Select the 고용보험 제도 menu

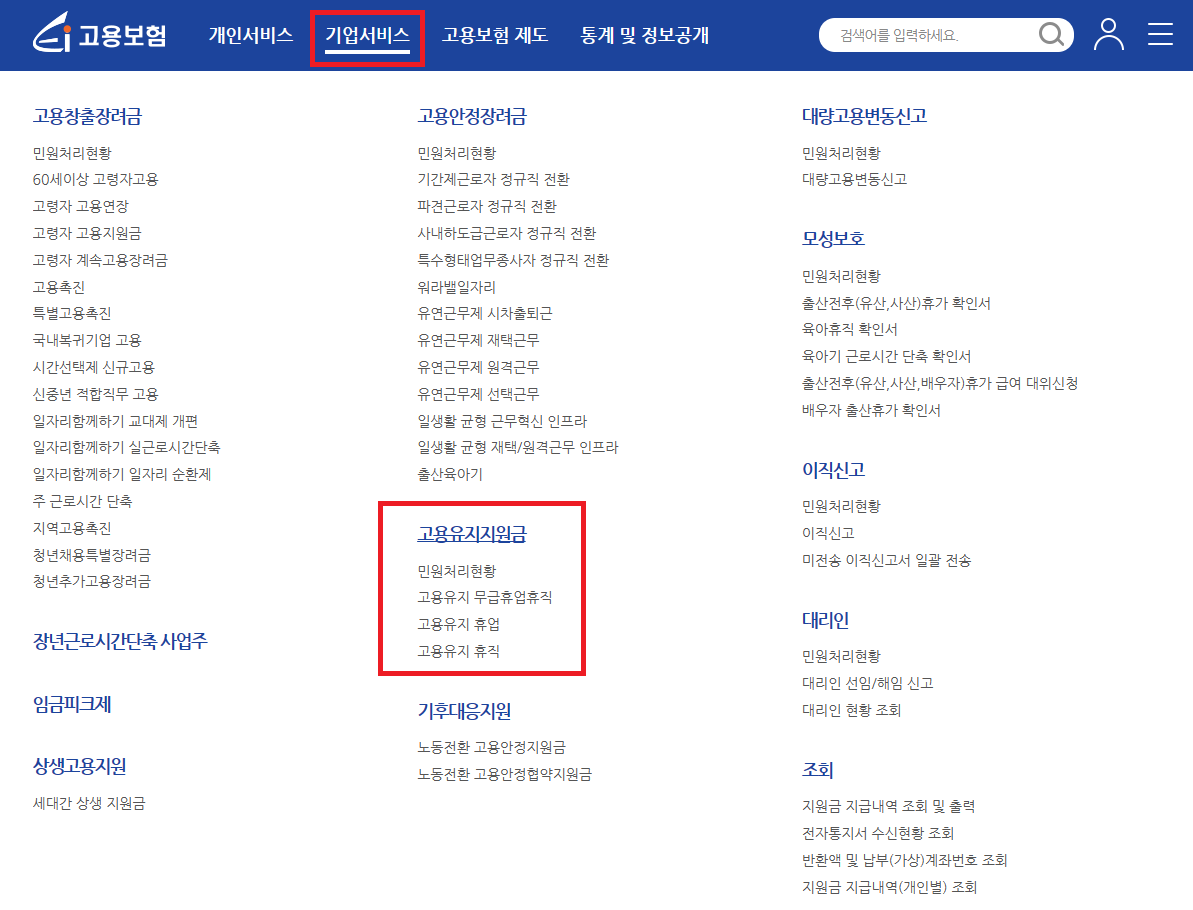click(x=495, y=34)
